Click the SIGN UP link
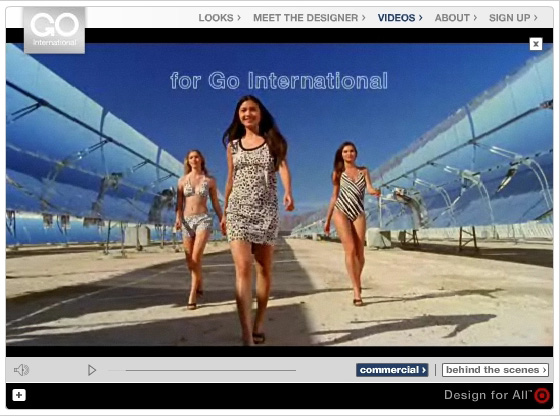Viewport: 560px width, 416px height. click(513, 17)
